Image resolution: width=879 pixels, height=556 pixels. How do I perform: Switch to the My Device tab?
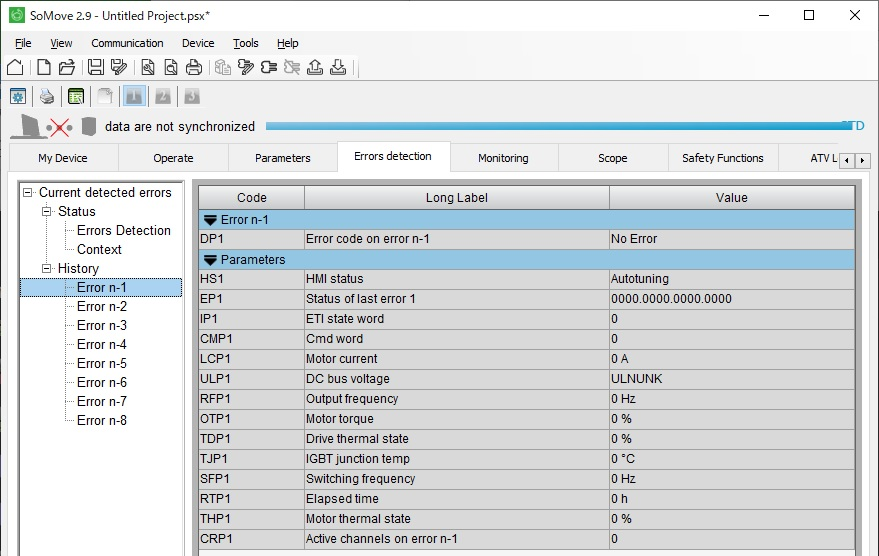(x=63, y=158)
